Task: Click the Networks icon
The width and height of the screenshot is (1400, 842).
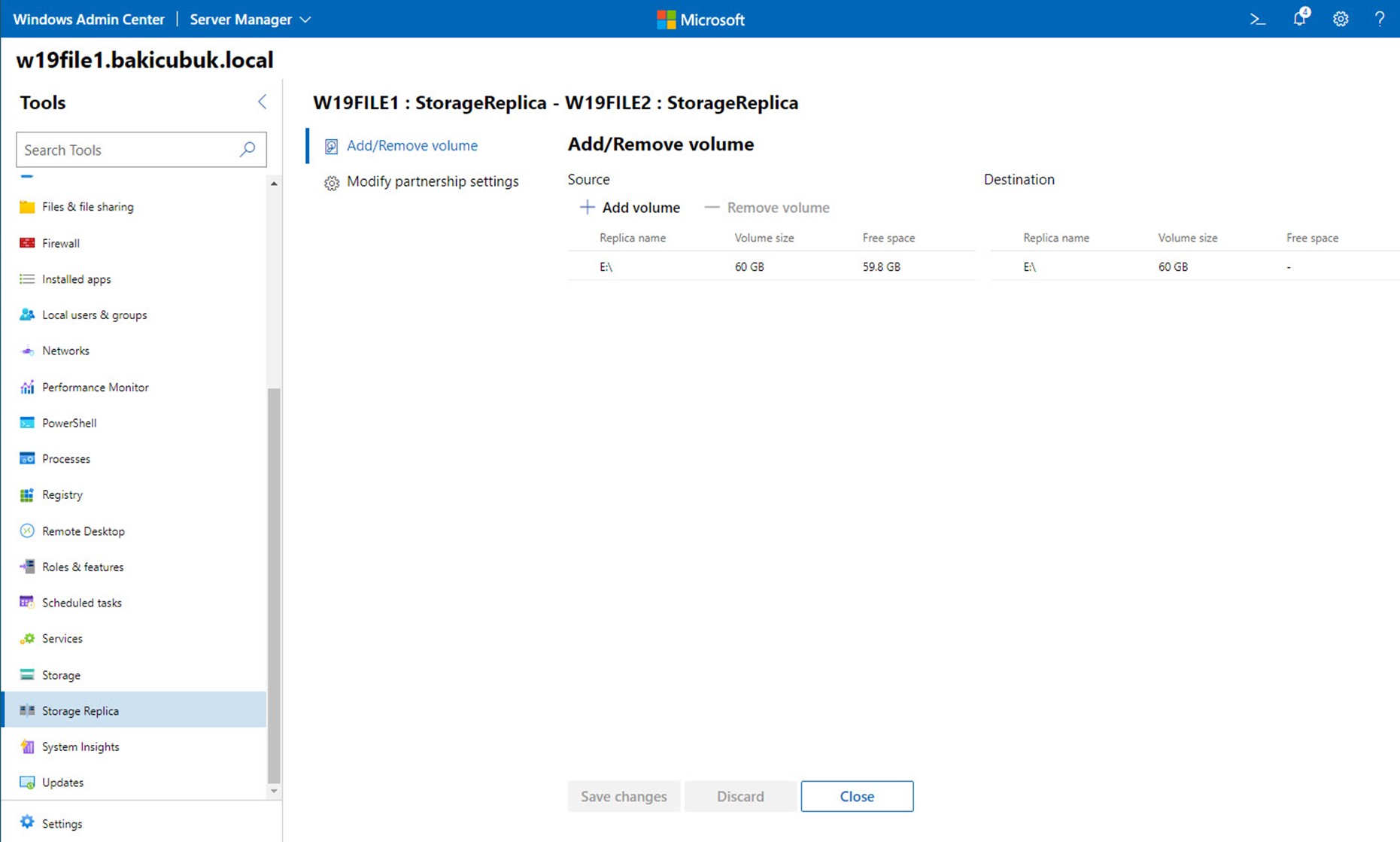Action: tap(27, 351)
